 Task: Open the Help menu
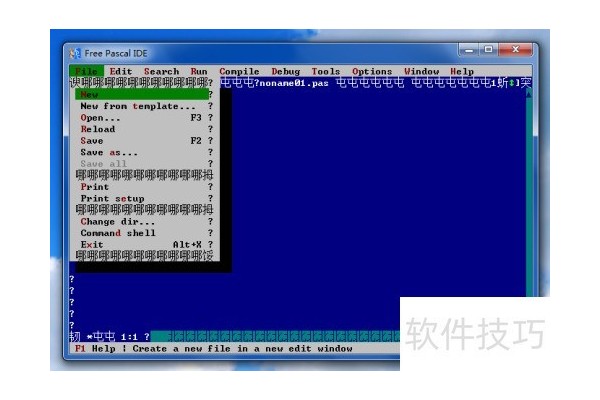(462, 71)
